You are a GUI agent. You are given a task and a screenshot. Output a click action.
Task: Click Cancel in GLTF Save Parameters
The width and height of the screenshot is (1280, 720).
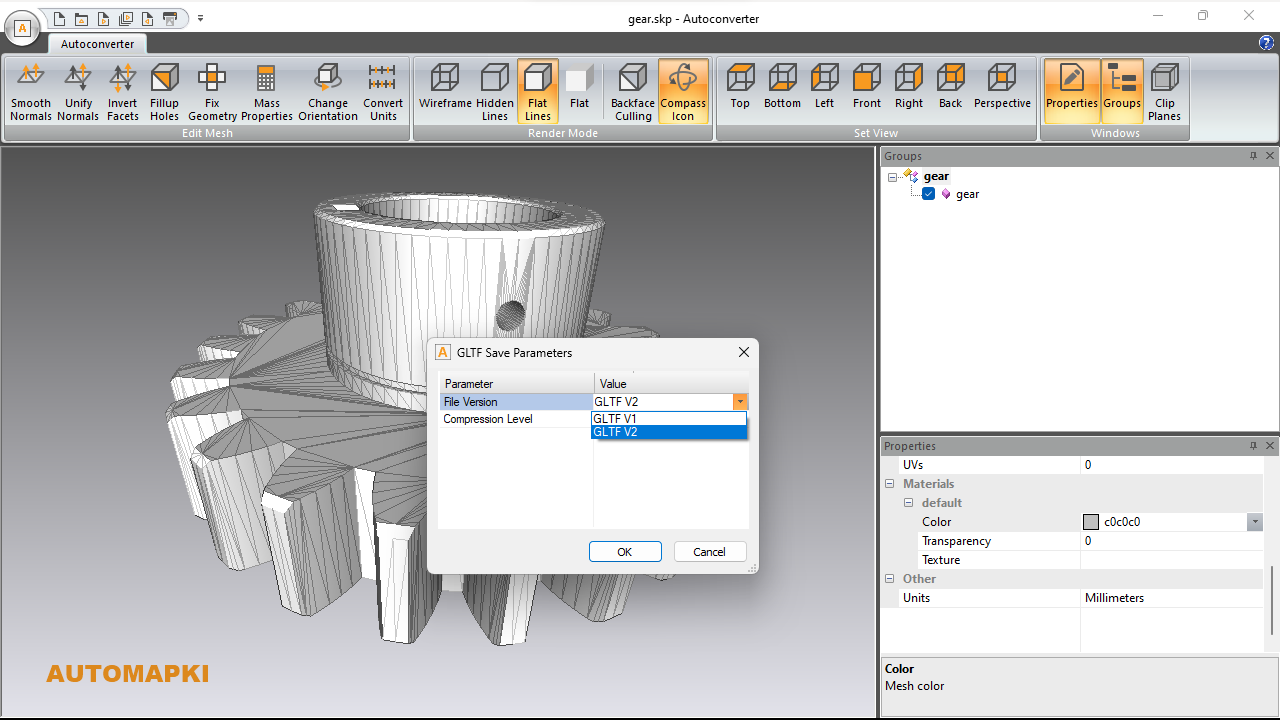tap(710, 552)
